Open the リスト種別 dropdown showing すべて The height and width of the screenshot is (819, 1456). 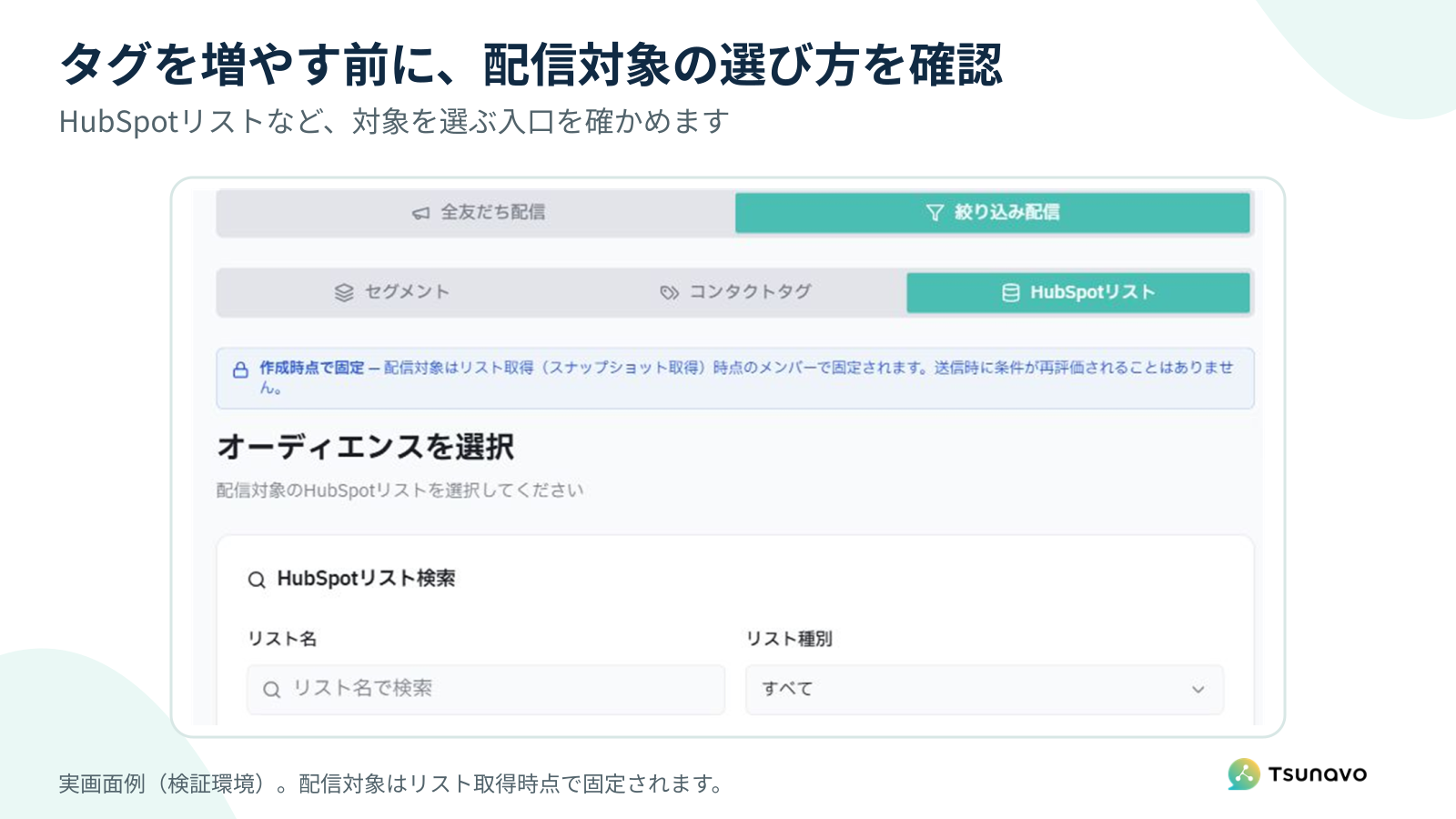pos(985,690)
